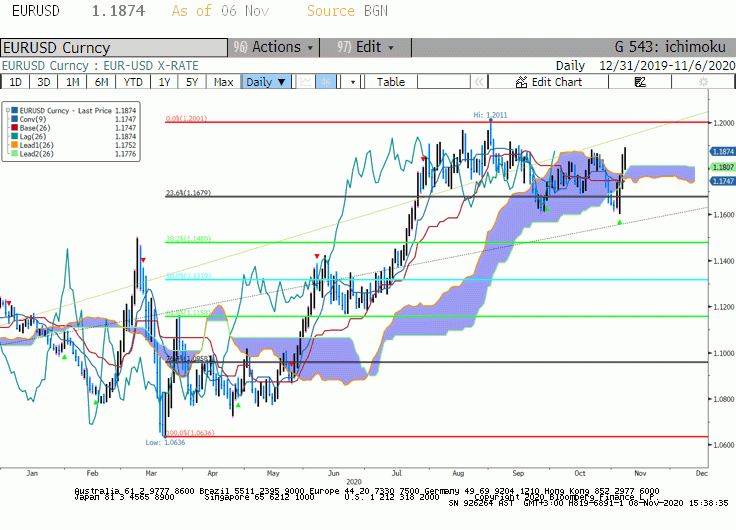Screen dimensions: 736x530
Task: Click the EUR-USD X-RATE description text
Action: tap(151, 66)
